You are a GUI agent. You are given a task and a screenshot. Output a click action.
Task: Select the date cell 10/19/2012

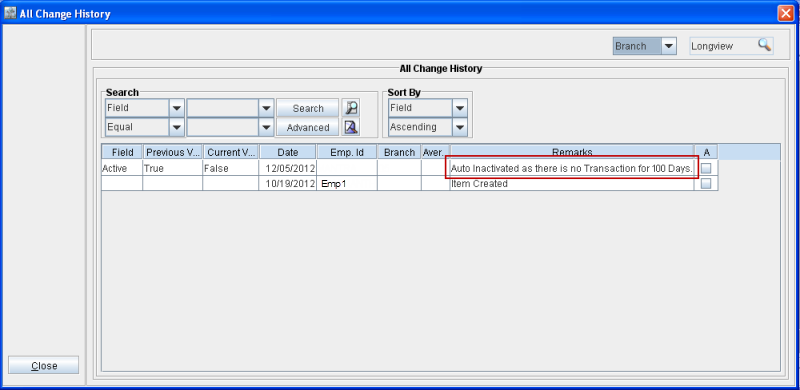pos(288,184)
